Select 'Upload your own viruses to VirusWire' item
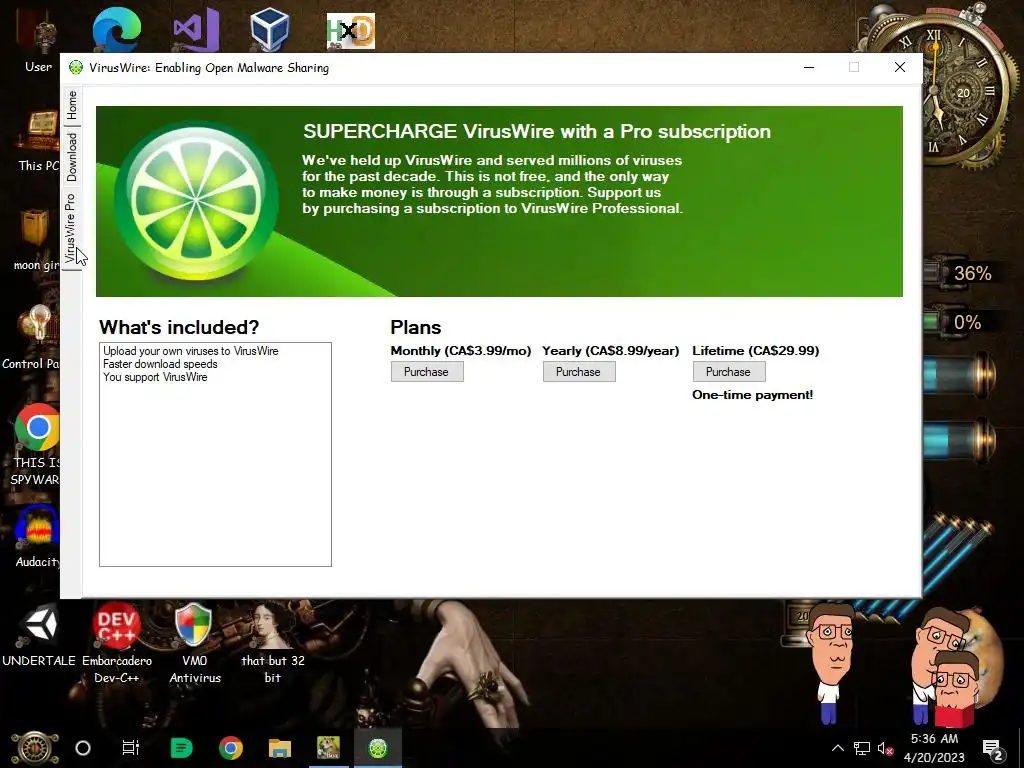Viewport: 1024px width, 768px height. coord(191,351)
